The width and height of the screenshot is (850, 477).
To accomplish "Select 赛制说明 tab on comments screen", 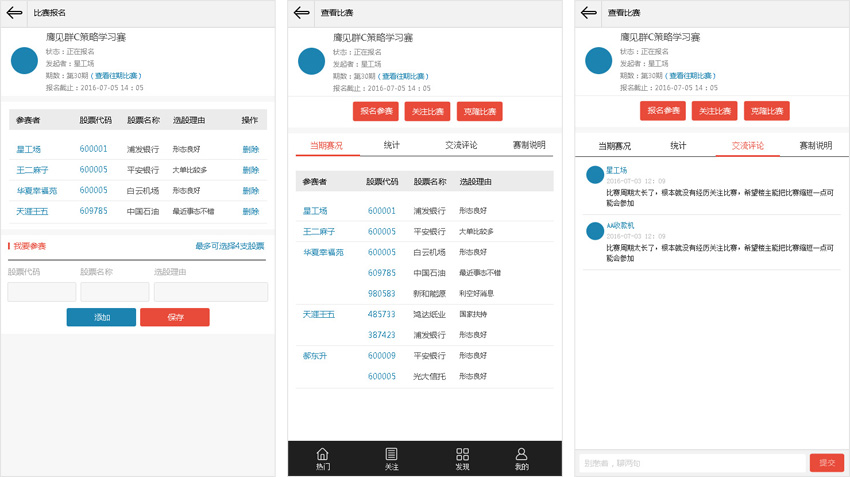I will point(815,145).
